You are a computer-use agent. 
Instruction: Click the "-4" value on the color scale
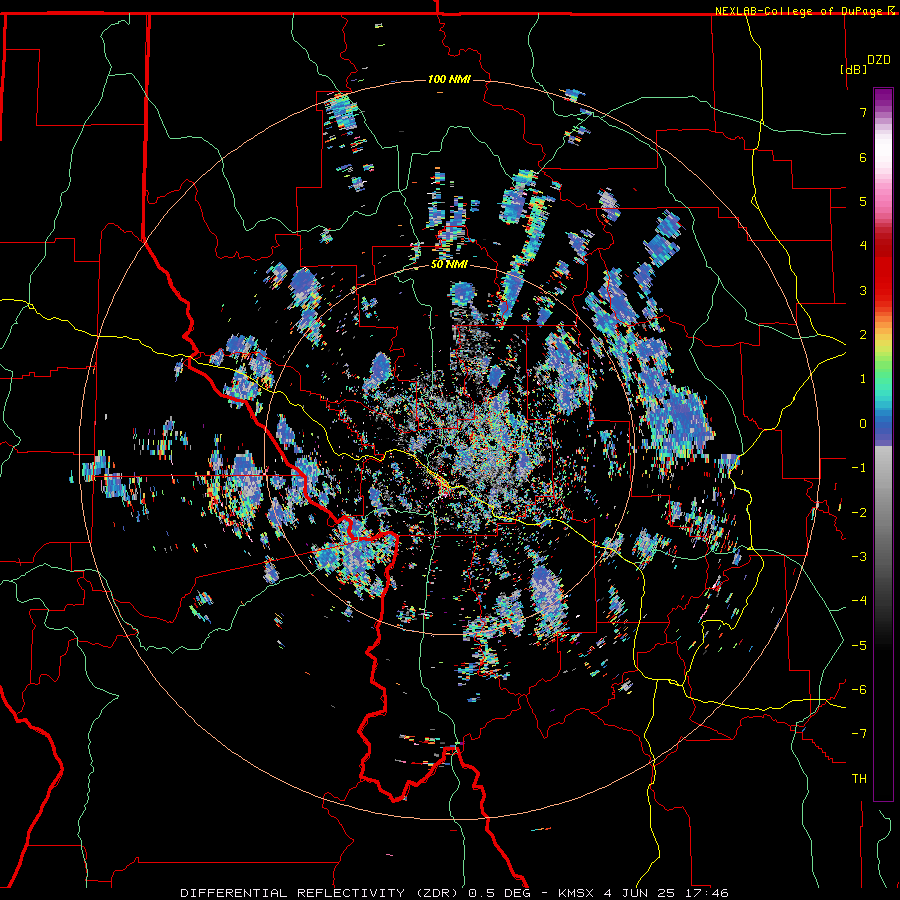point(859,601)
